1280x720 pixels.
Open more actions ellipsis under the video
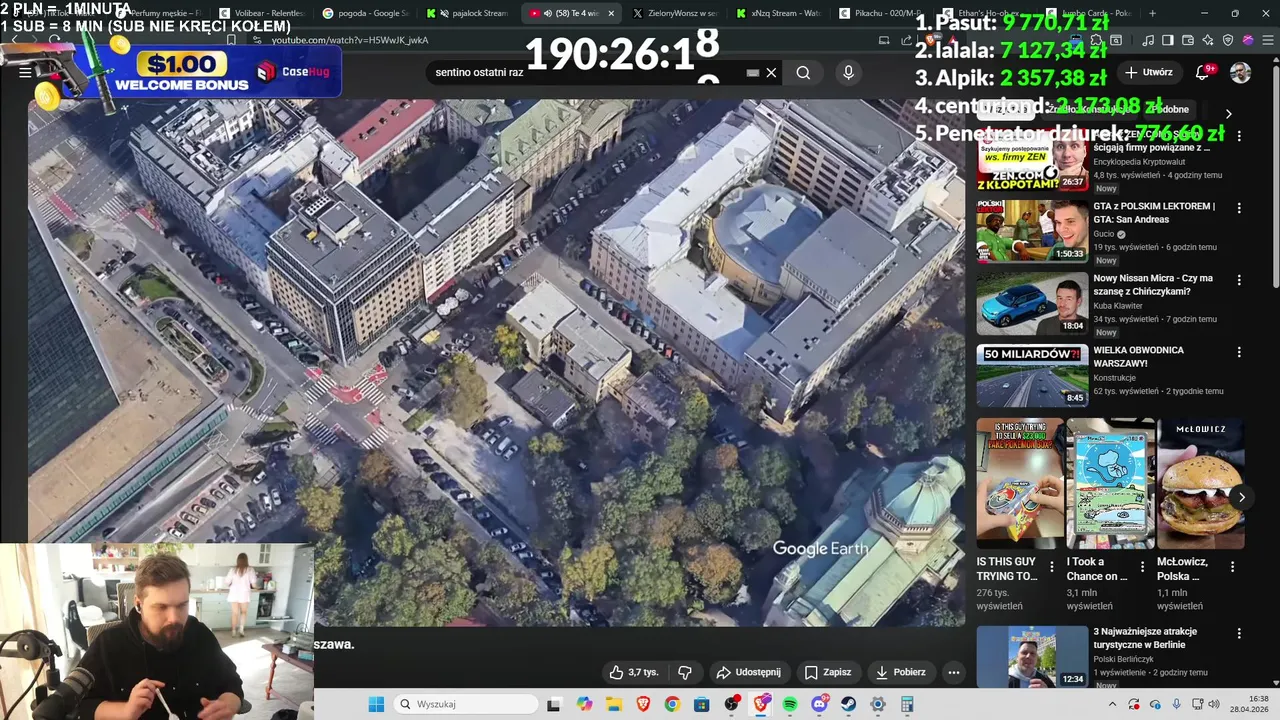(954, 672)
